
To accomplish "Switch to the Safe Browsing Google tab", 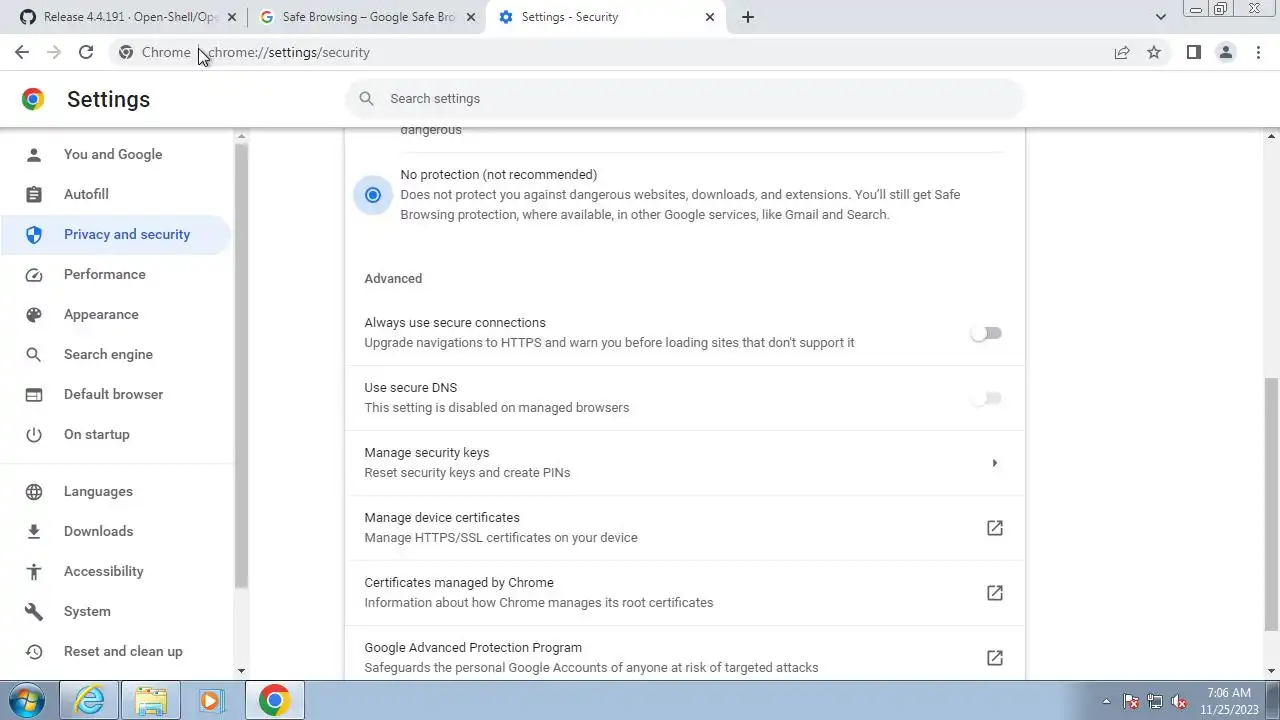I will pyautogui.click(x=367, y=17).
